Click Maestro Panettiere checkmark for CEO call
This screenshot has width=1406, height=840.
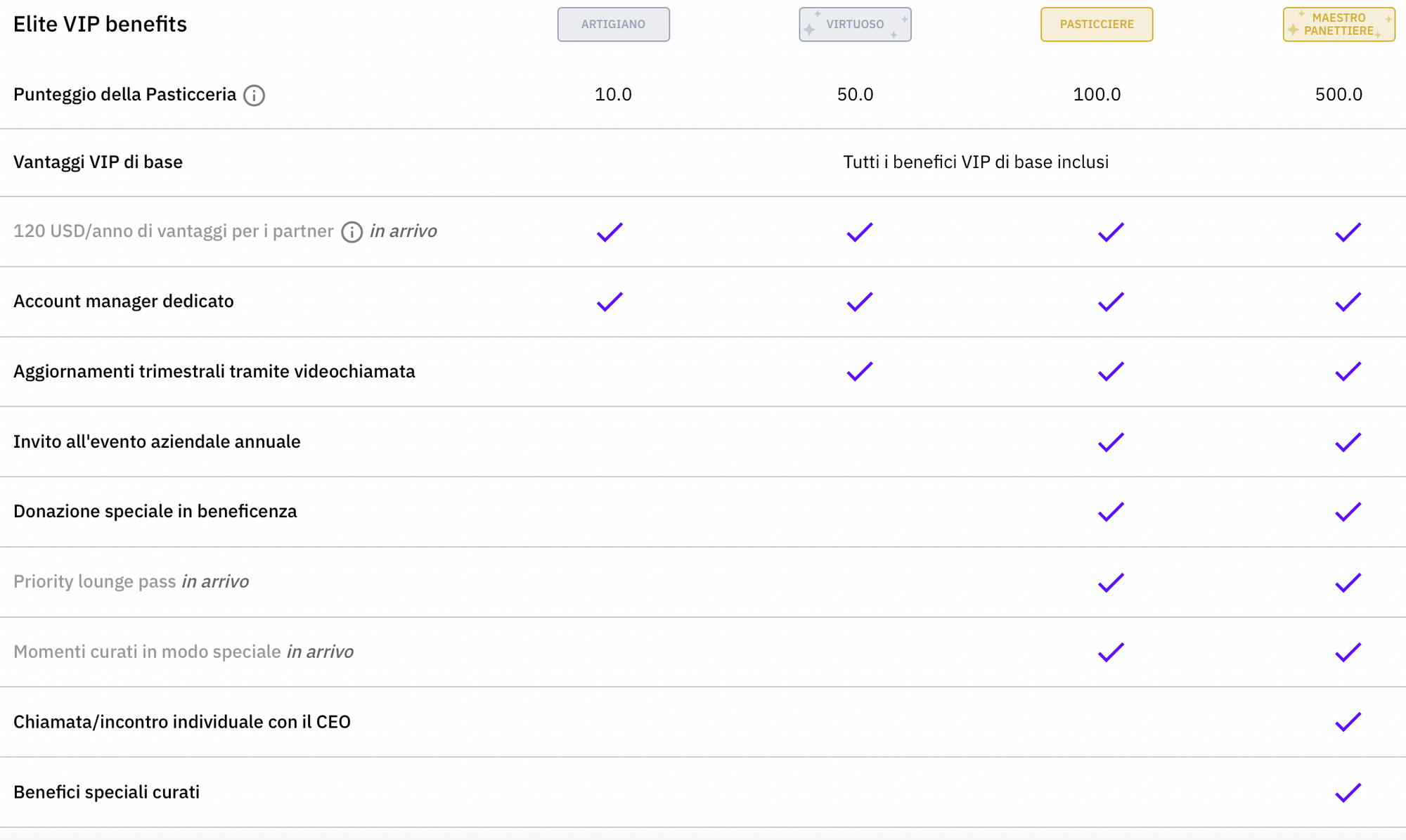(1348, 722)
